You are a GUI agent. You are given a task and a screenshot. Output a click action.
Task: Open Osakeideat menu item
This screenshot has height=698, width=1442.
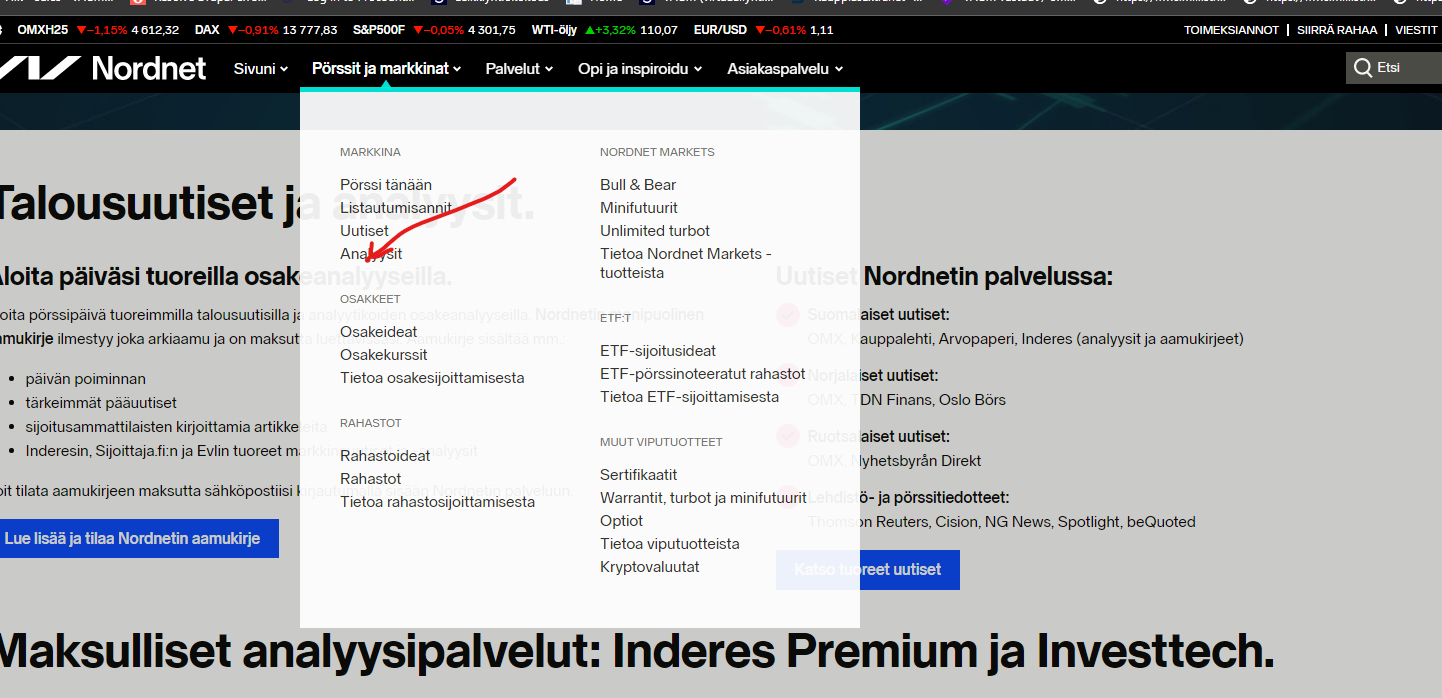pos(379,332)
